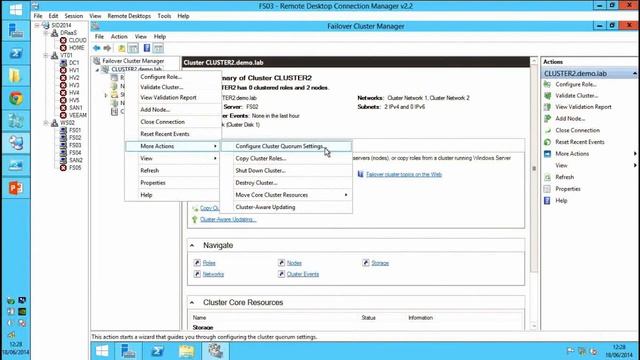Collapse the Cluster Core Resources section
Viewport: 640px width, 360px height.
(192, 302)
